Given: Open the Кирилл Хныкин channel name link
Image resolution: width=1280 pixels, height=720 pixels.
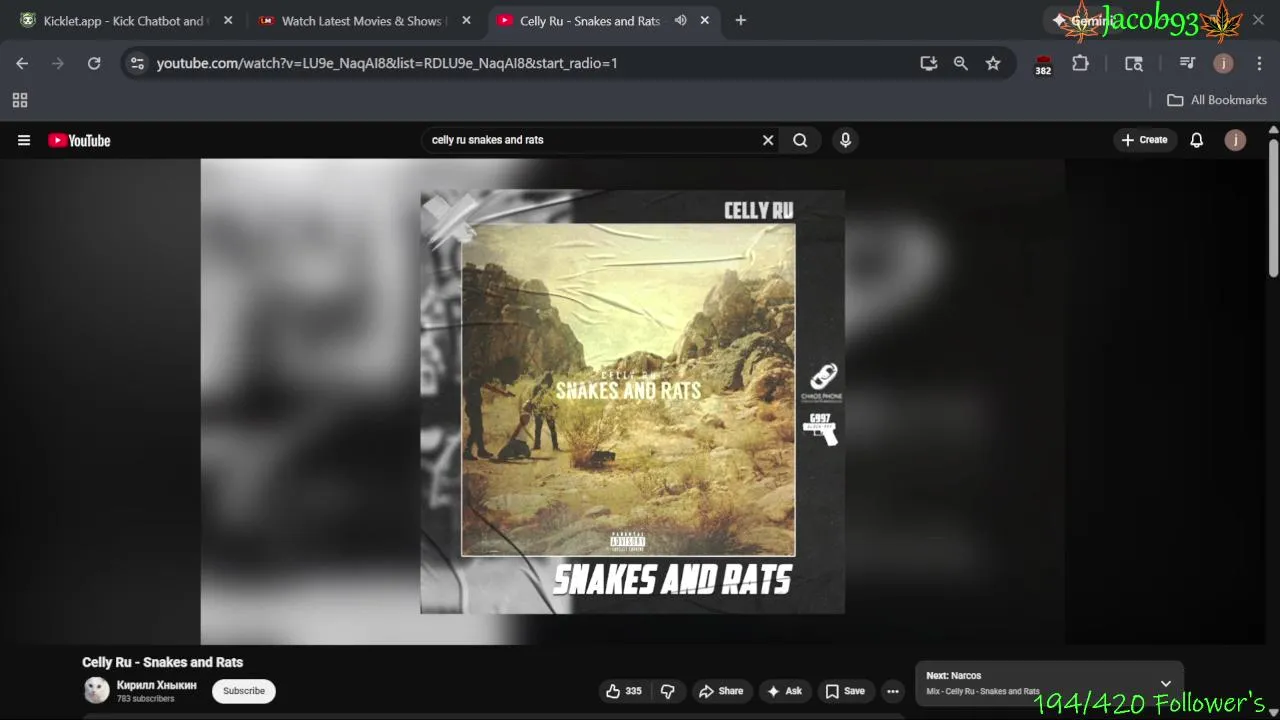Looking at the screenshot, I should click(157, 685).
